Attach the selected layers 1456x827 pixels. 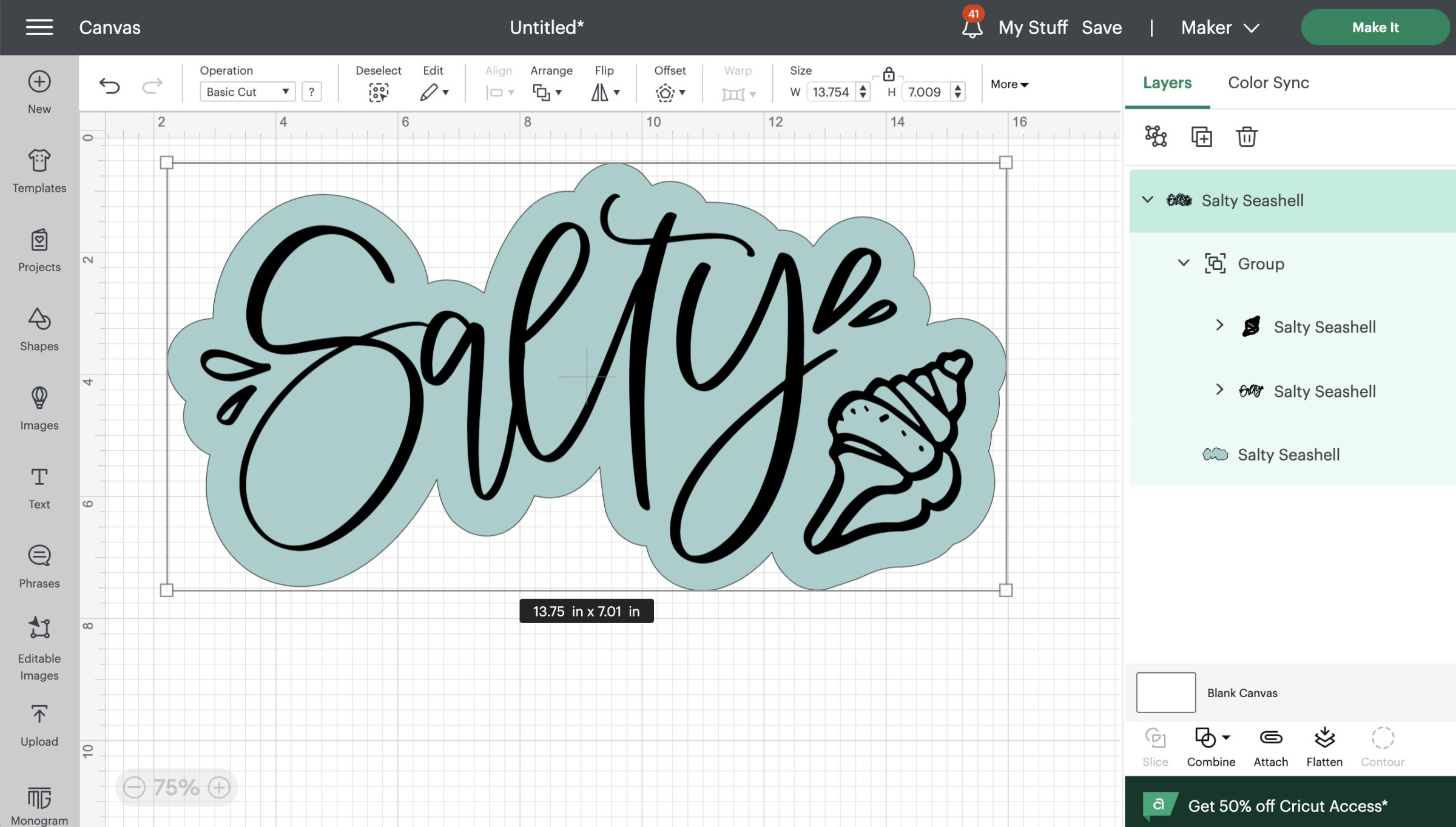tap(1270, 739)
